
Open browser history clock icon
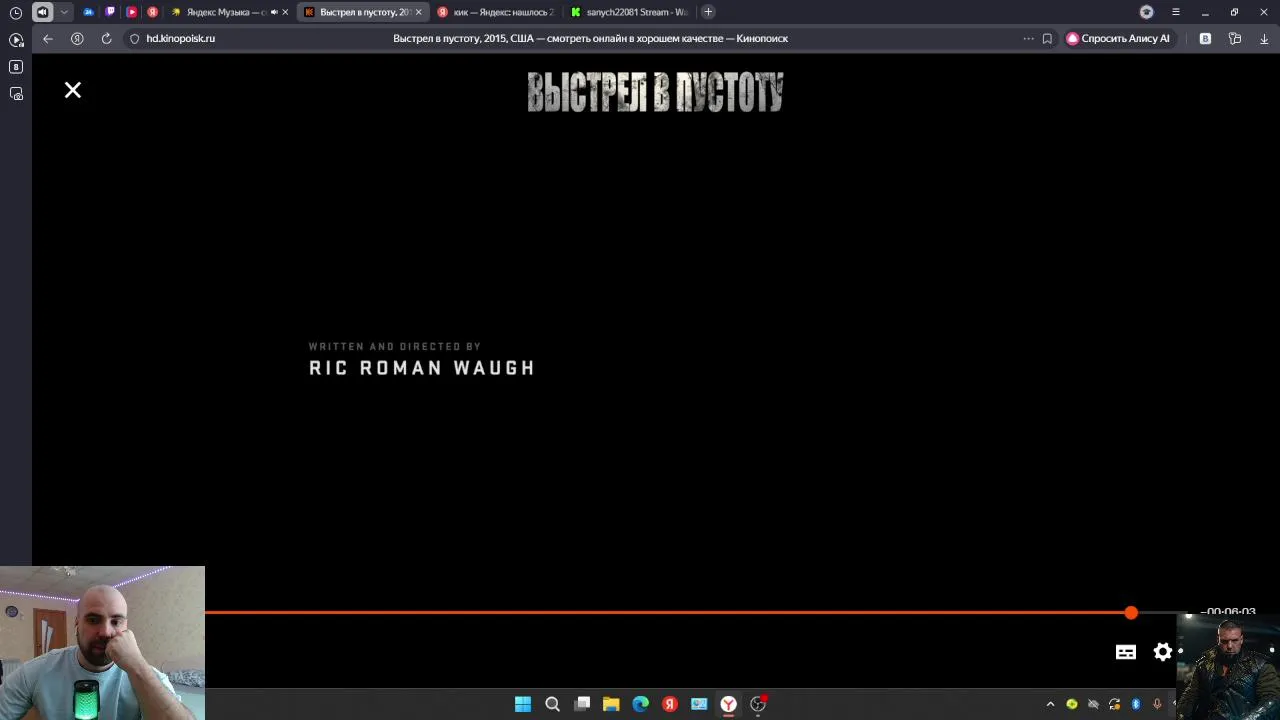tap(15, 12)
